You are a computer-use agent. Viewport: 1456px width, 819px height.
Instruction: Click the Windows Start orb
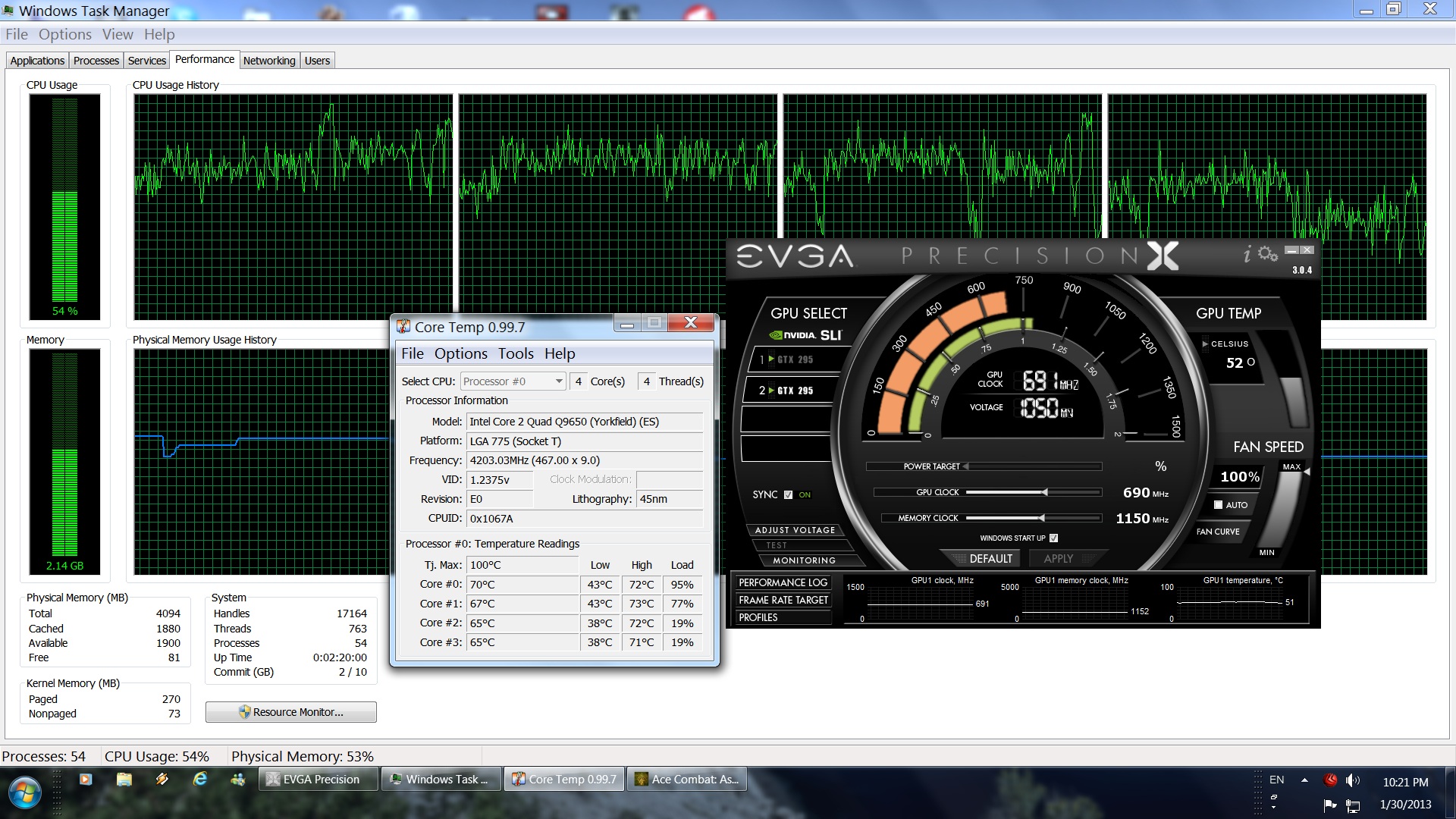[25, 793]
